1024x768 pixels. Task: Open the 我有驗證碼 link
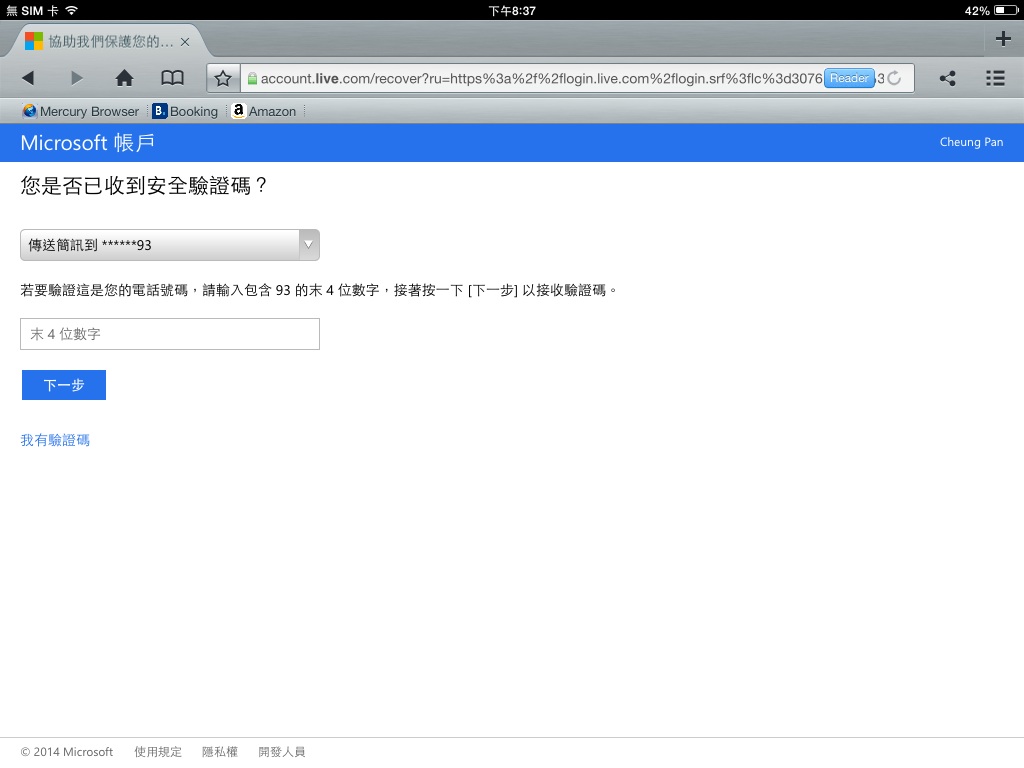coord(55,440)
